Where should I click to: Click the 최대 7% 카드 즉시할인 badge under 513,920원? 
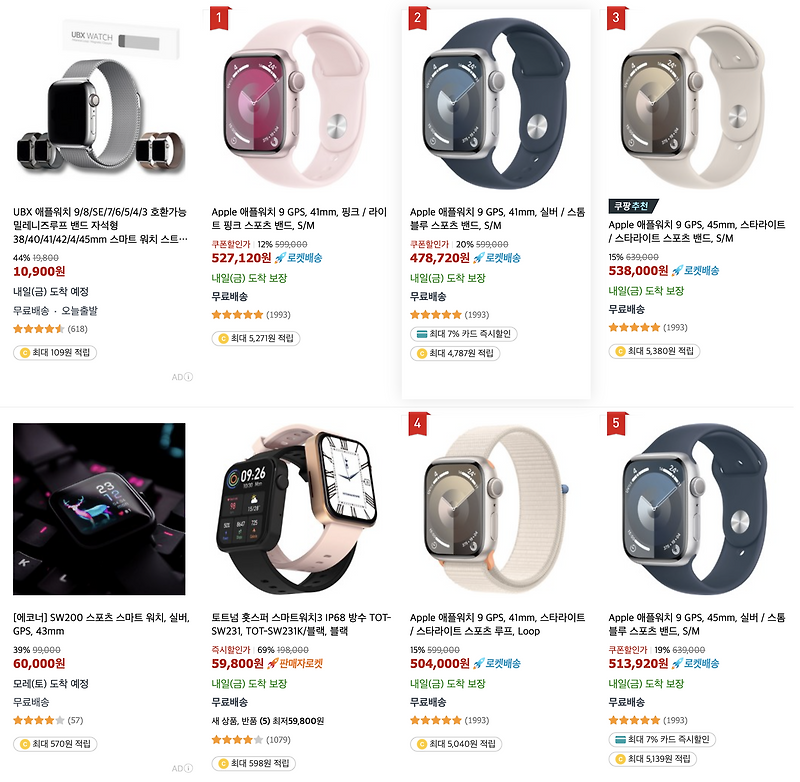click(662, 740)
